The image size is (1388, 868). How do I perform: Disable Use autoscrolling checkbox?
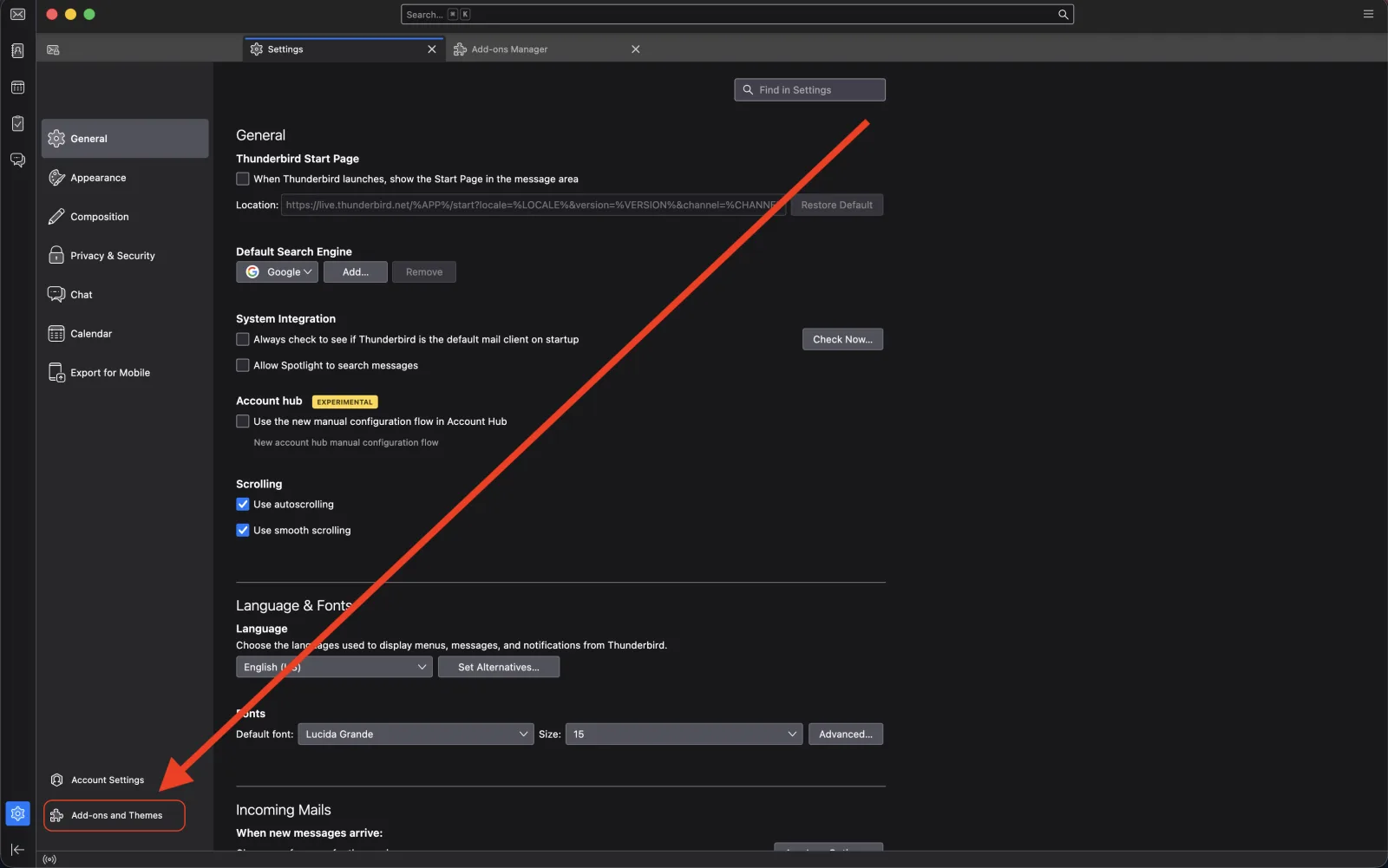click(x=243, y=505)
